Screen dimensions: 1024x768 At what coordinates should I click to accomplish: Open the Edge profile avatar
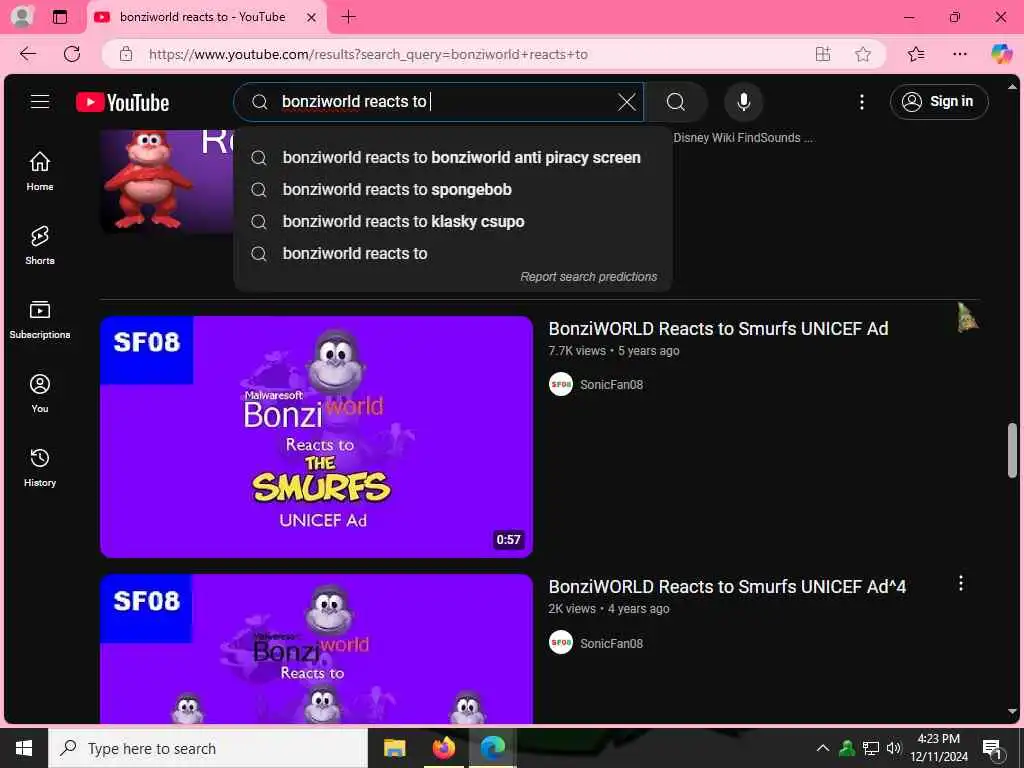pyautogui.click(x=22, y=17)
